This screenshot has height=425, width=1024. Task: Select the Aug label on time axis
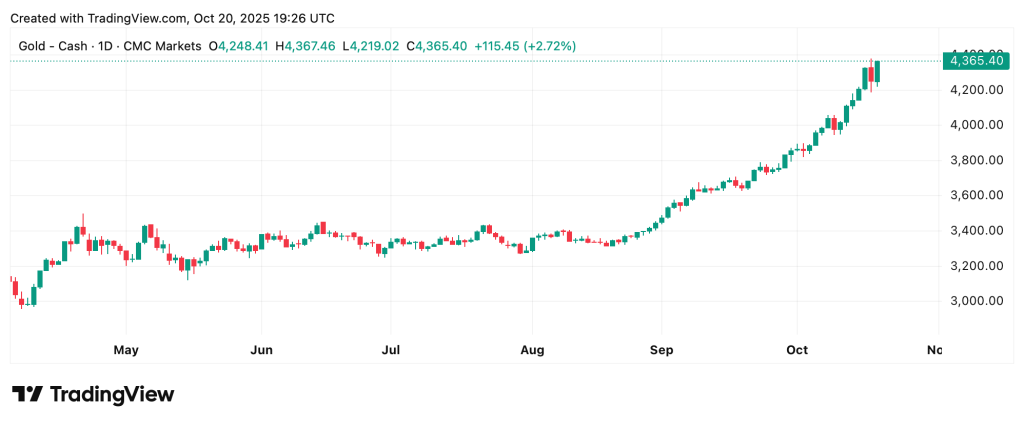coord(532,350)
